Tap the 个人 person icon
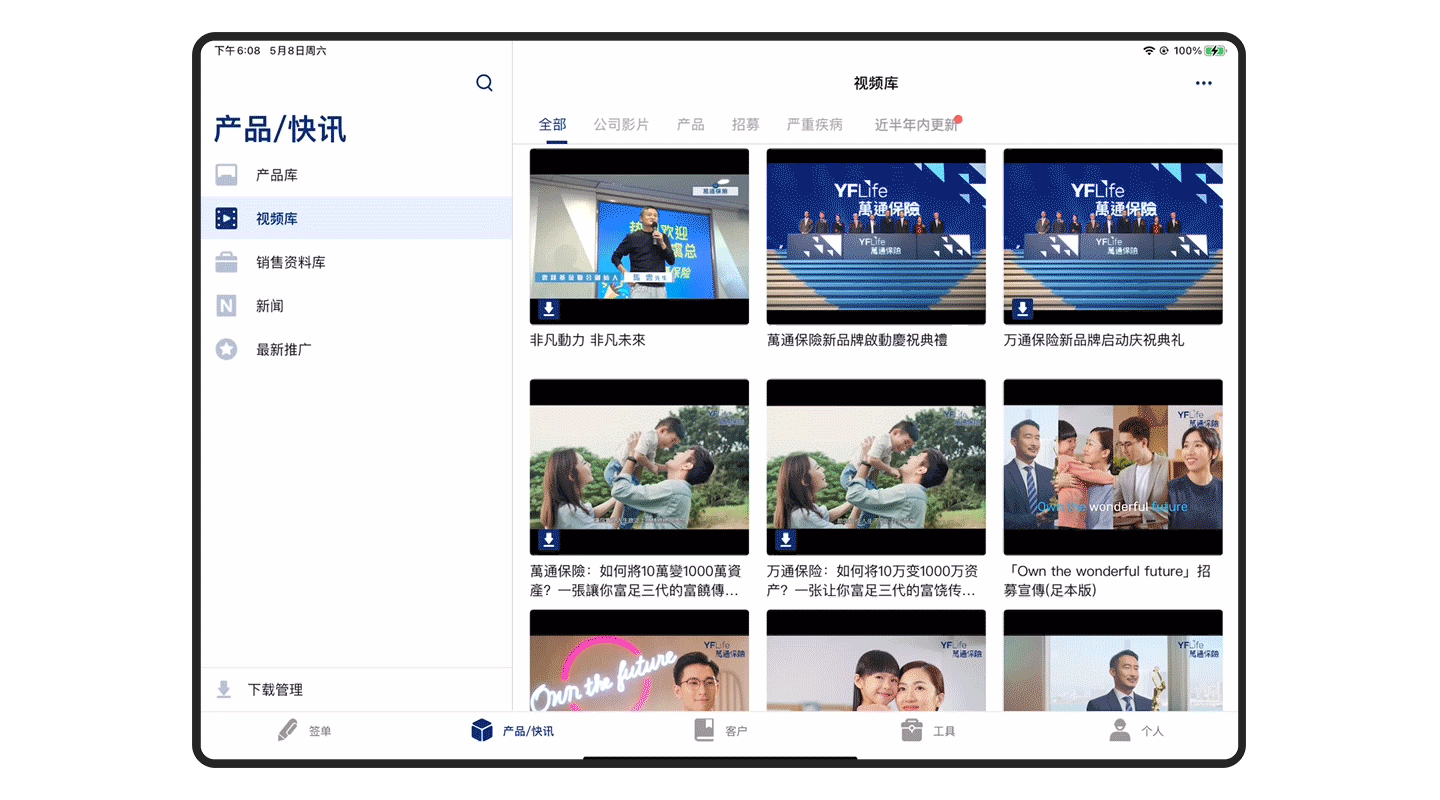1440x800 pixels. click(1120, 731)
